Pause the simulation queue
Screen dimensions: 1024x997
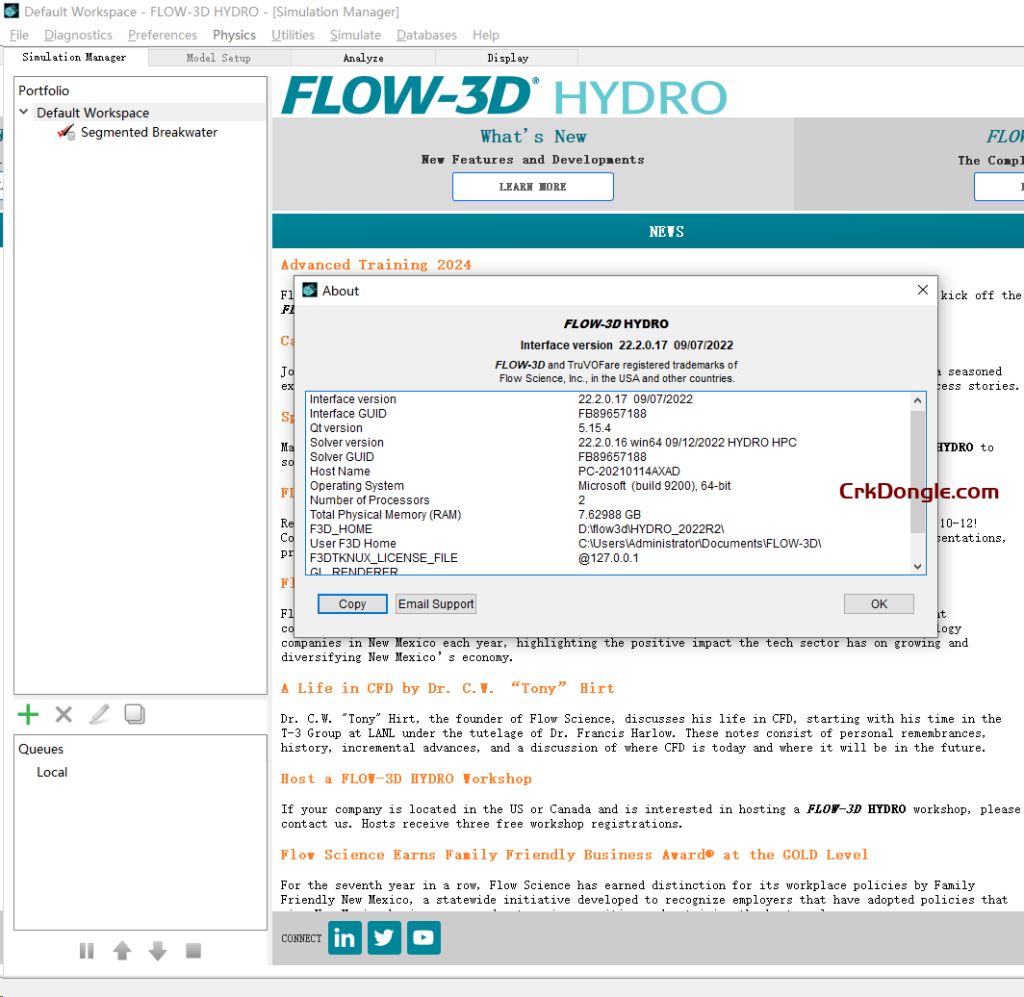coord(87,950)
